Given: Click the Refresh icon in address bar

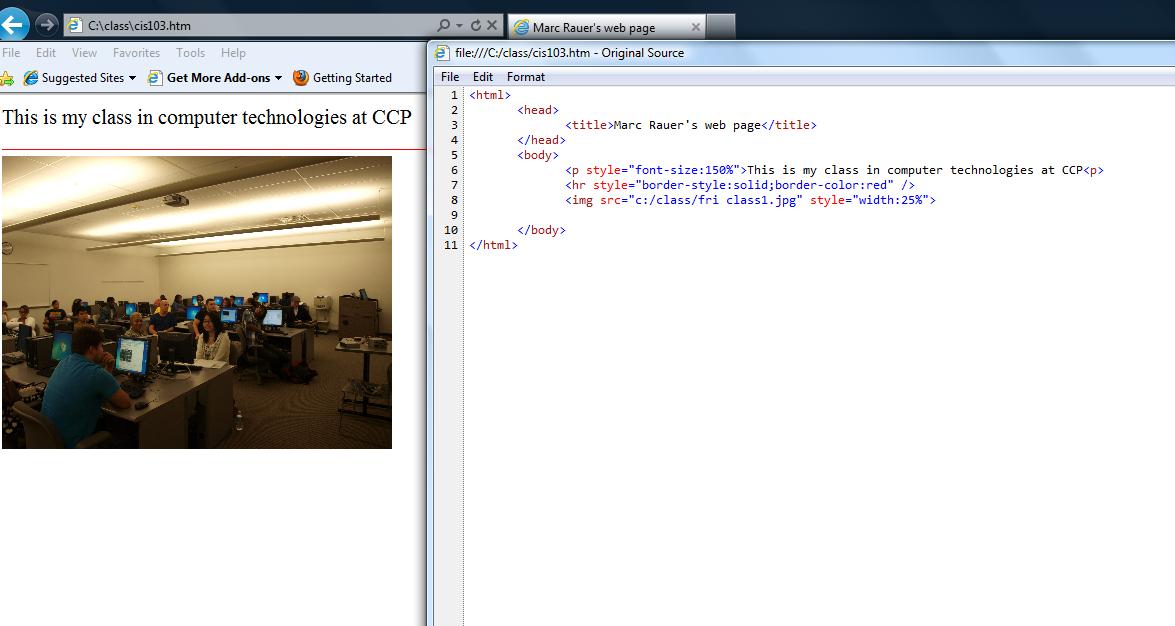Looking at the screenshot, I should pos(476,25).
